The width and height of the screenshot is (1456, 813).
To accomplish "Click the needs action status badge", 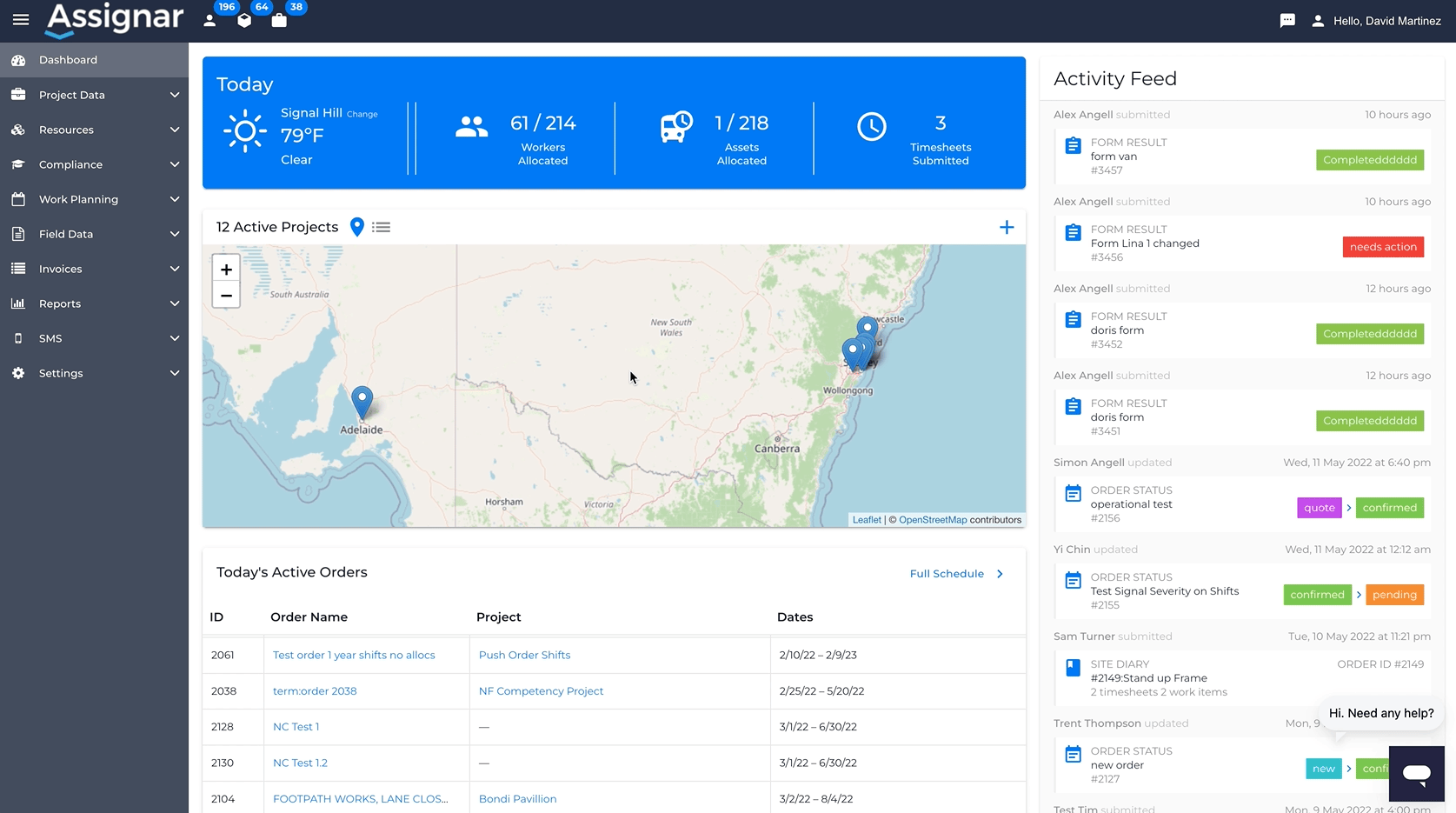I will [x=1383, y=247].
